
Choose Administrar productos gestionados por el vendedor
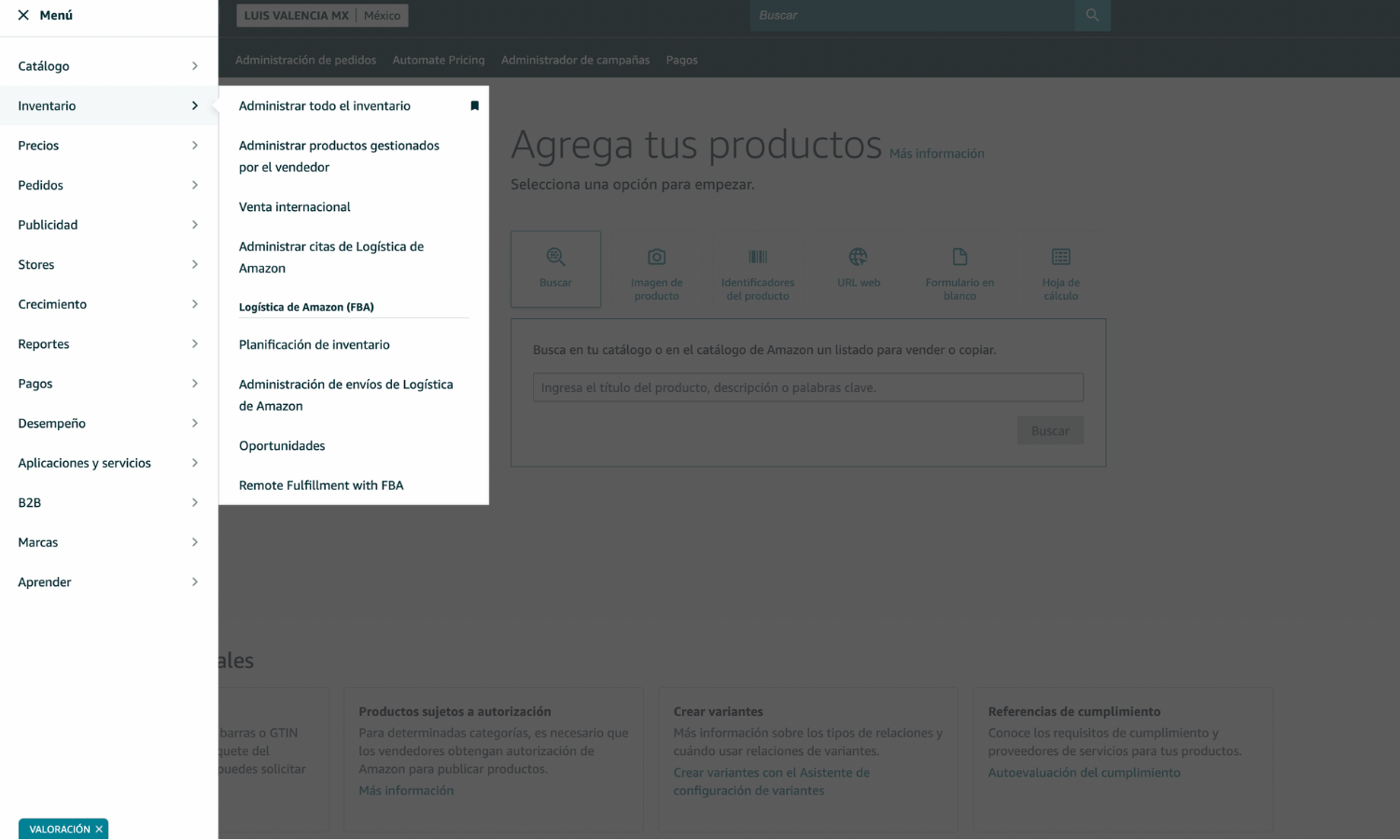pyautogui.click(x=339, y=156)
